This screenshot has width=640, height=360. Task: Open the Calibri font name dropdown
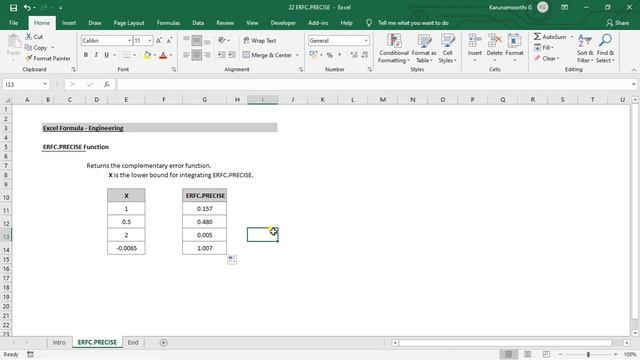coord(129,40)
